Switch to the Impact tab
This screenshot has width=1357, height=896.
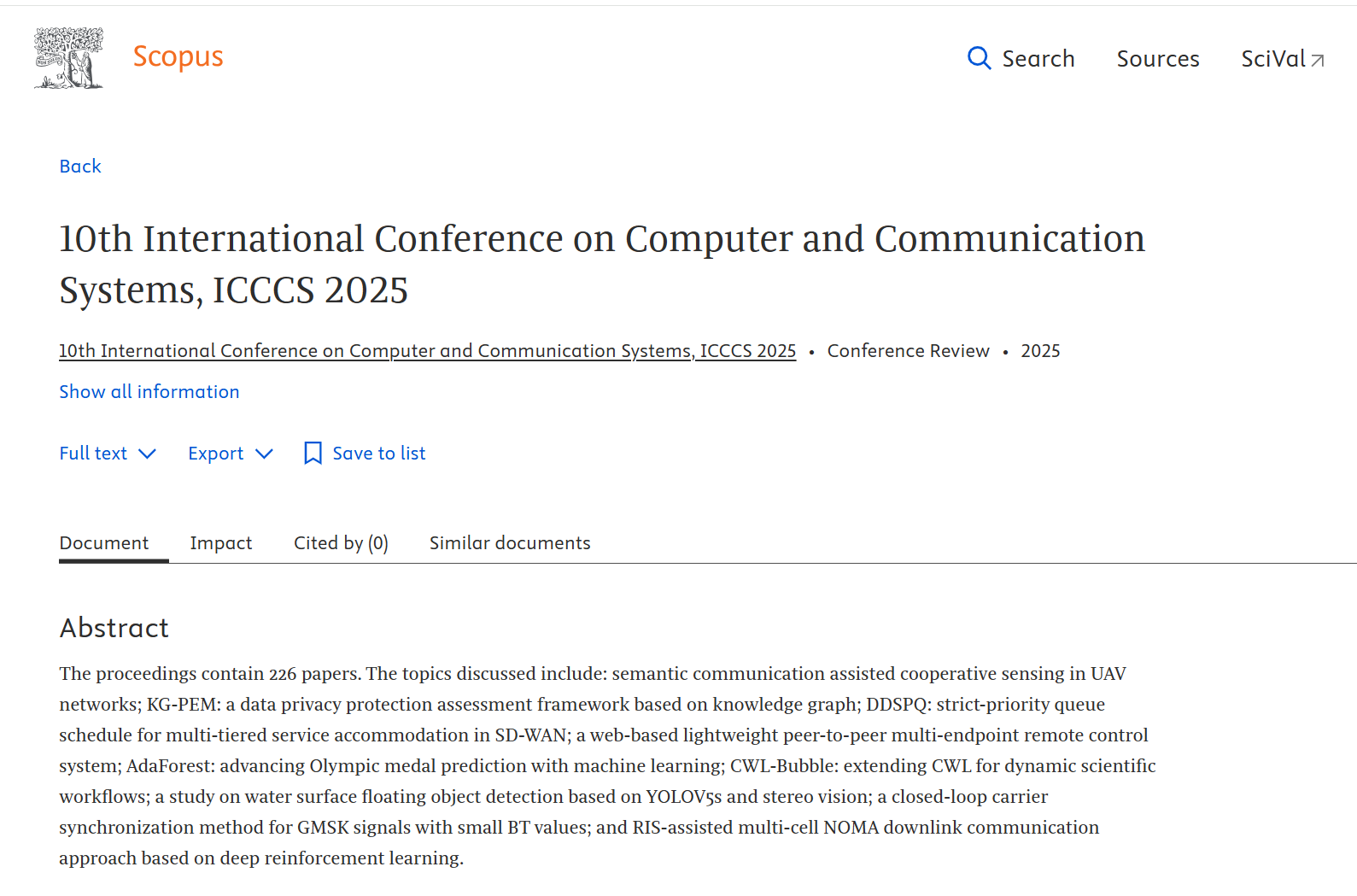coord(220,543)
